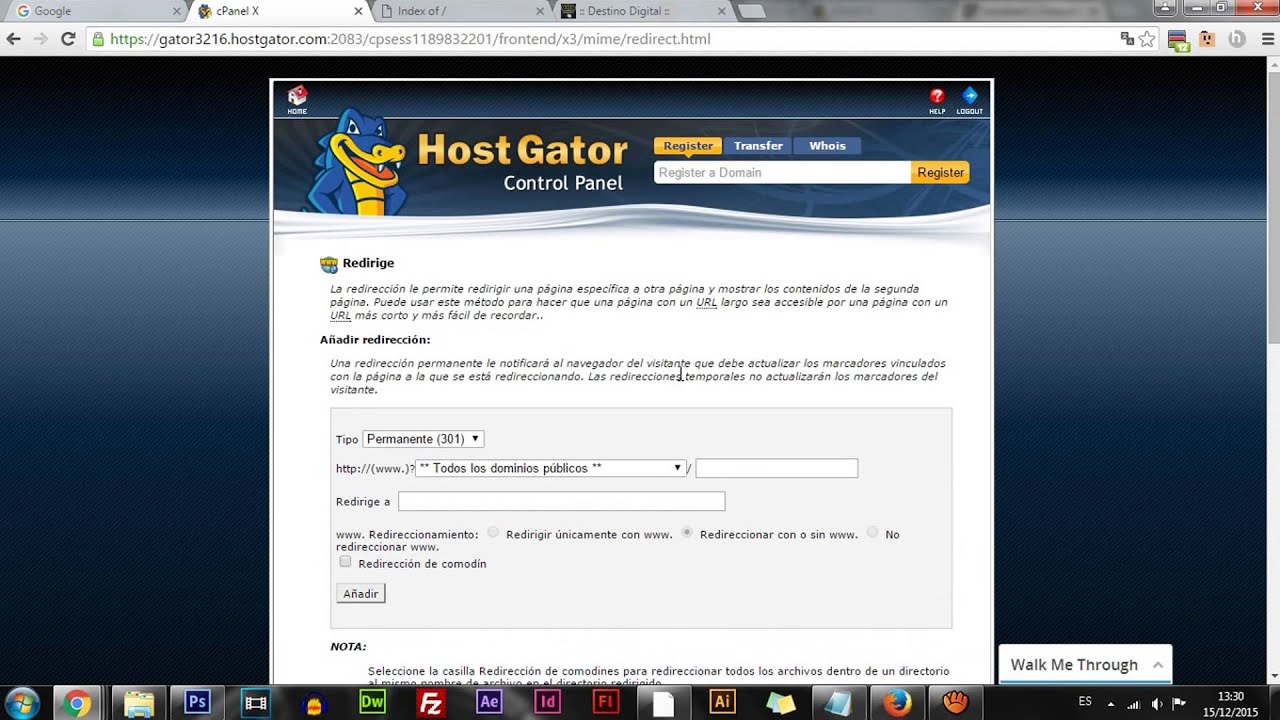Bookmark this page with the star icon

[1147, 39]
